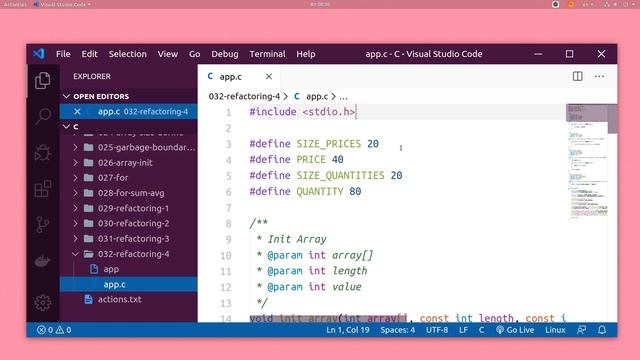Open the Help menu
This screenshot has width=640, height=360.
point(306,54)
